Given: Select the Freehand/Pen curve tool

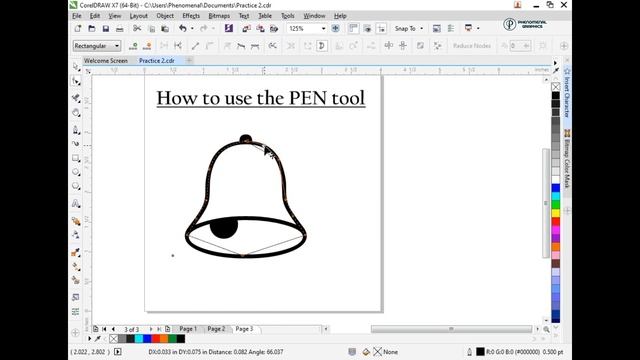Looking at the screenshot, I should 76,130.
